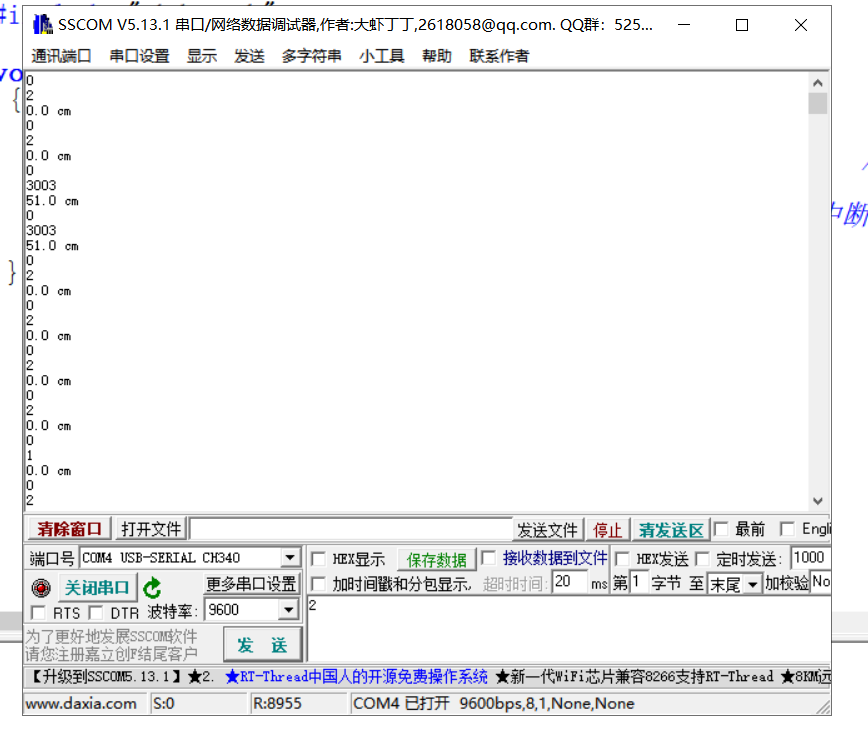This screenshot has height=754, width=868.
Task: Open the 9600 baud rate dropdown
Action: (x=289, y=610)
